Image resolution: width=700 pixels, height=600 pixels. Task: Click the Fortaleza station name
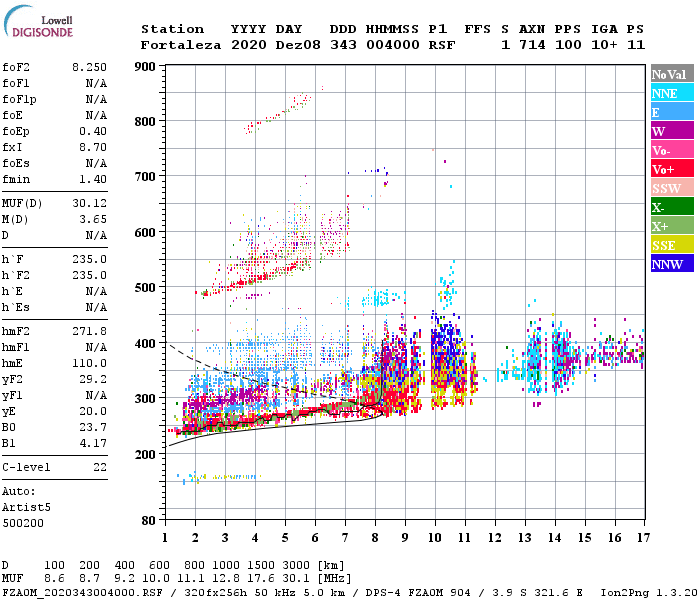[x=181, y=45]
